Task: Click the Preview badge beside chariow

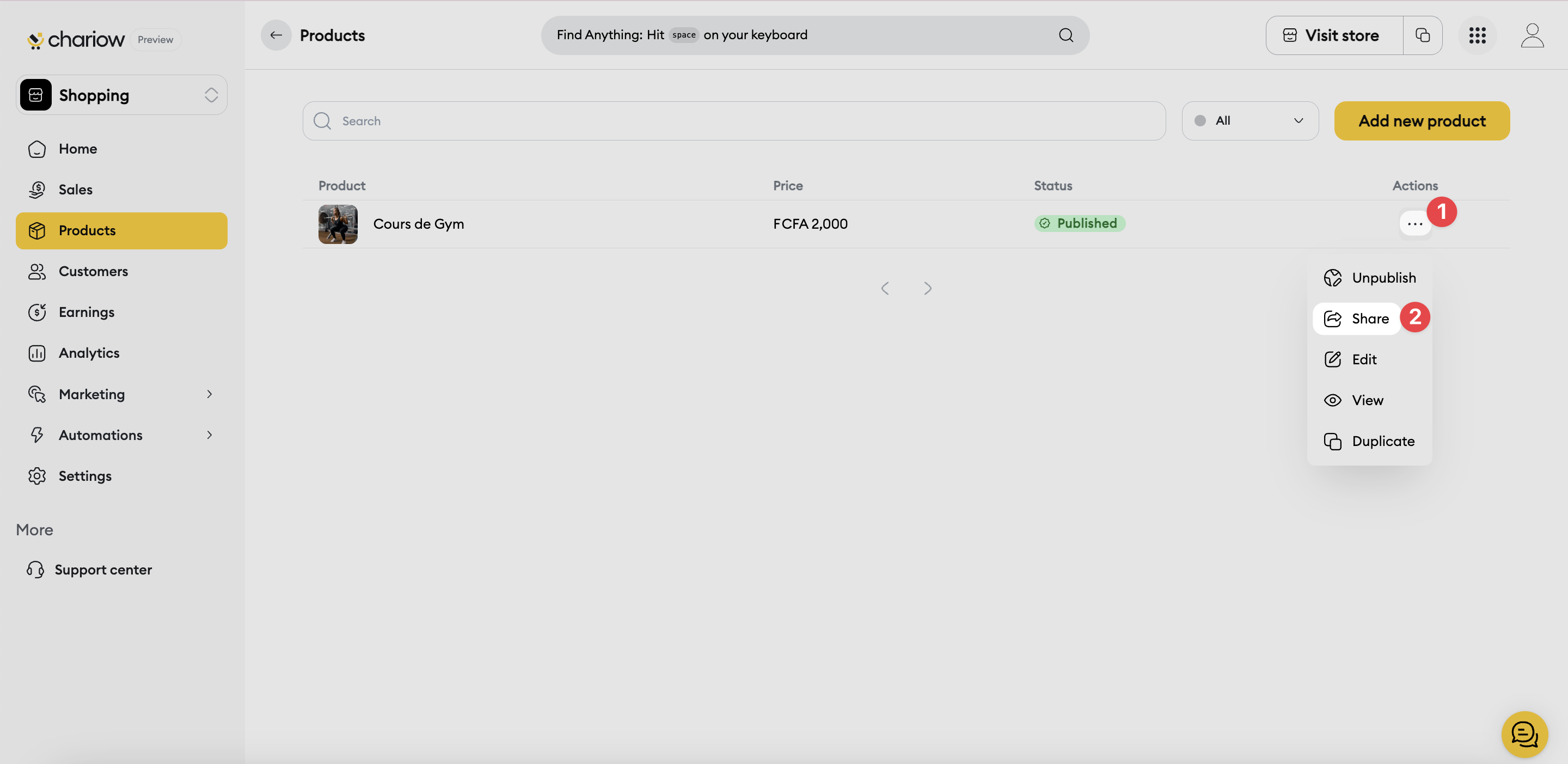Action: 155,40
